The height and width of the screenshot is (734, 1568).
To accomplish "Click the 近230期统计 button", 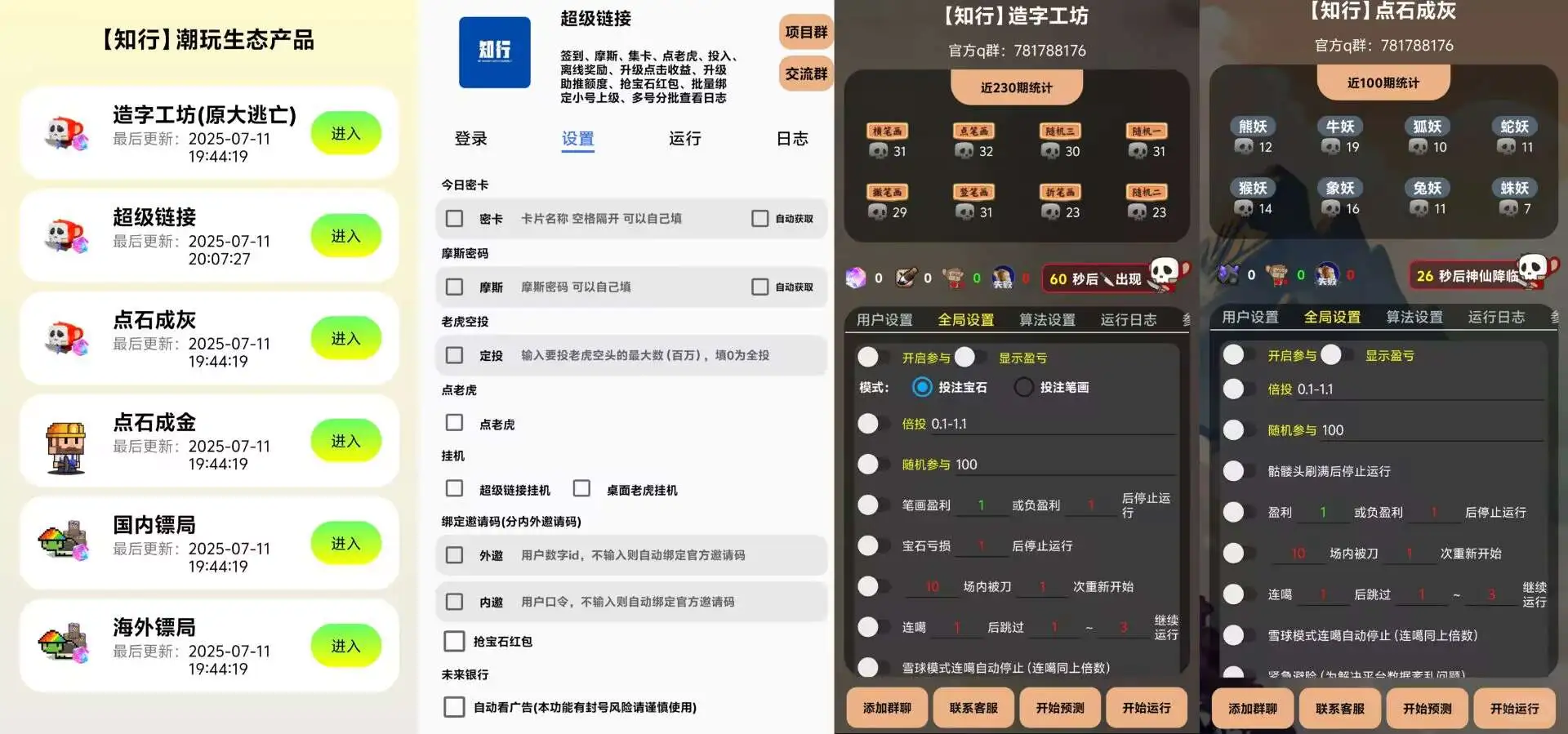I will [1017, 87].
